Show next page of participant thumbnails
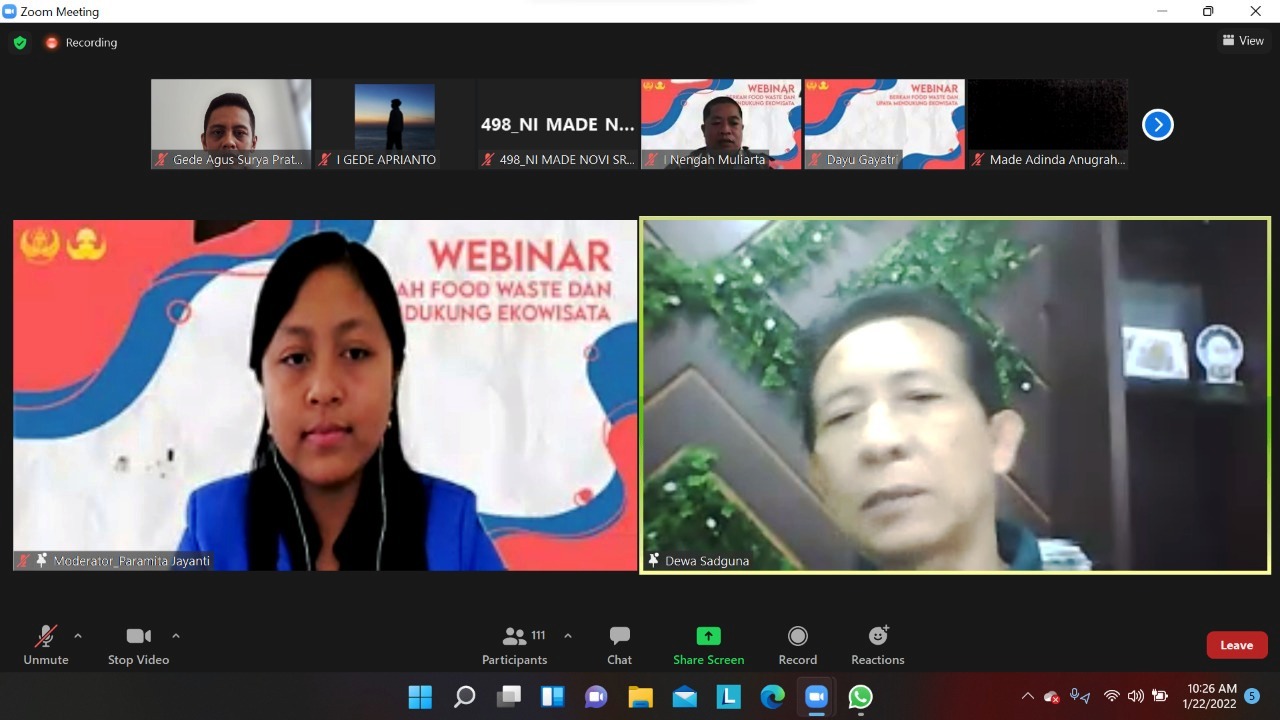The width and height of the screenshot is (1280, 720). [x=1157, y=125]
